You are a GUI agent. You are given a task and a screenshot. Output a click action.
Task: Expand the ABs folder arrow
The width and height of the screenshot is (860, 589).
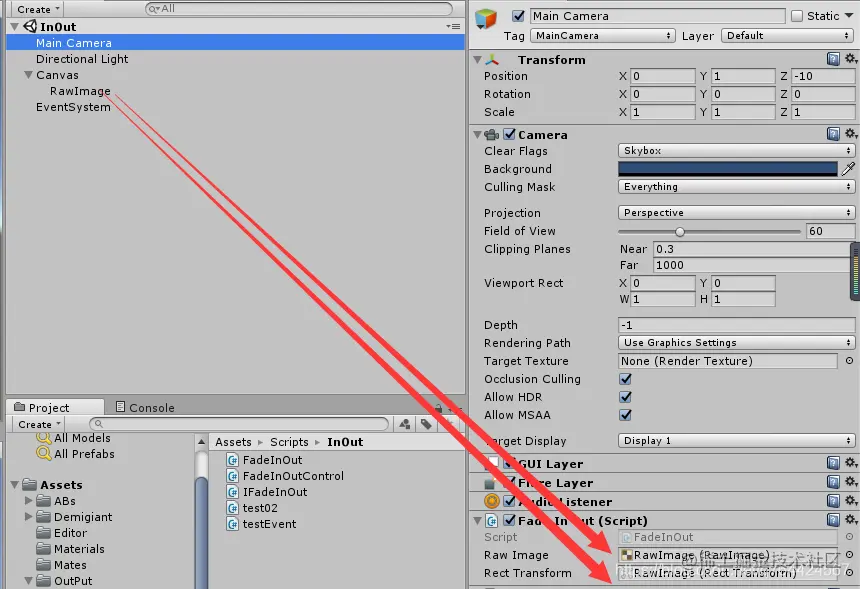pyautogui.click(x=29, y=501)
